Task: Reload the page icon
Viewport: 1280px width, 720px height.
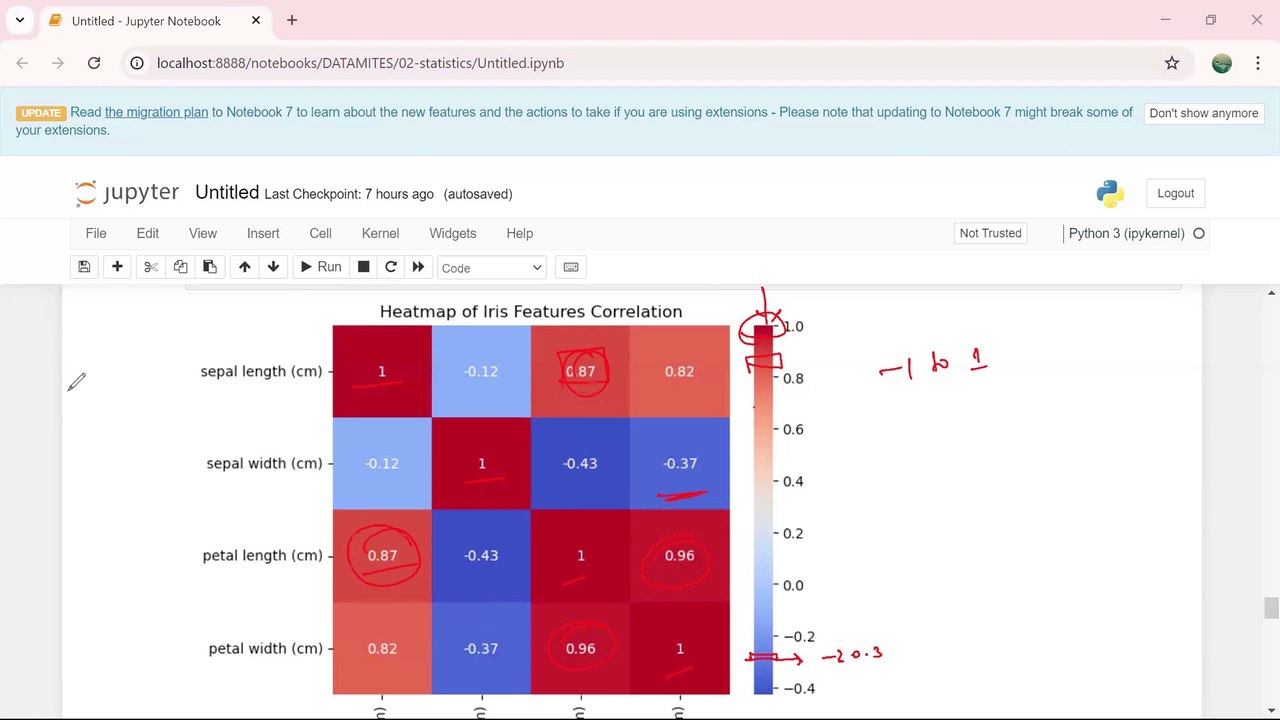Action: (94, 63)
